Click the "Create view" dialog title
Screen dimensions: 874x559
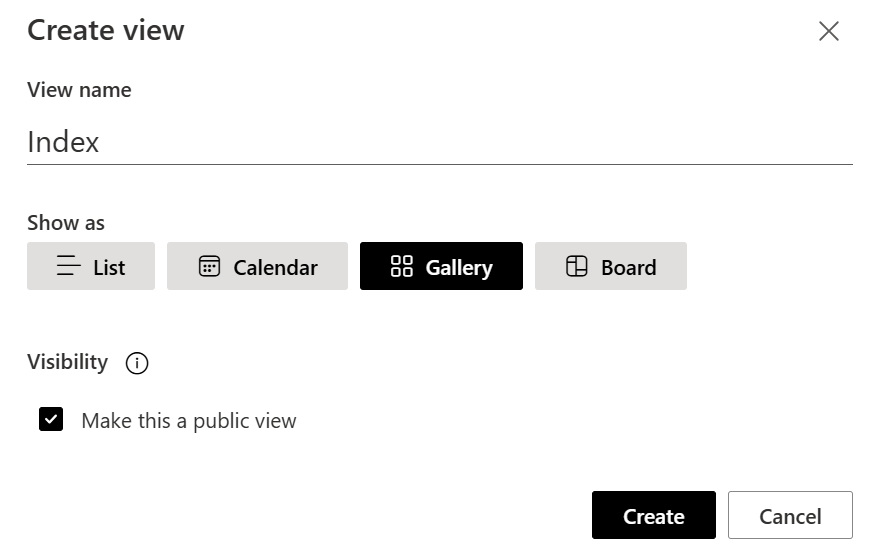tap(106, 31)
